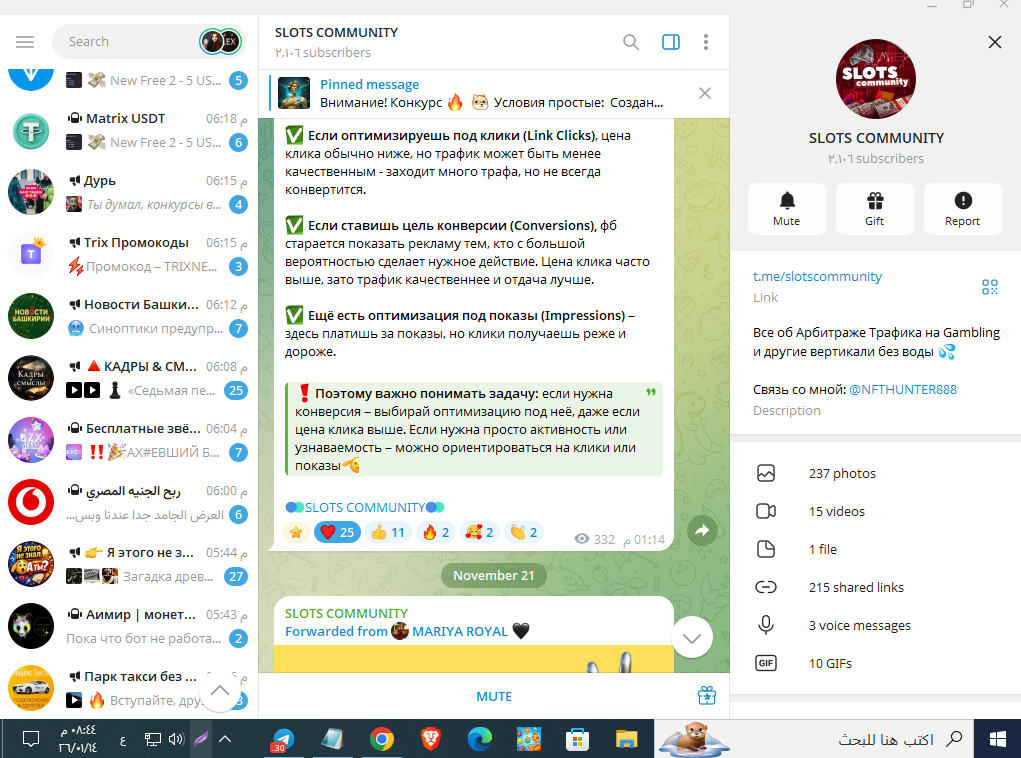Open Бесплатные звё... chat
The image size is (1021, 758).
click(x=128, y=440)
